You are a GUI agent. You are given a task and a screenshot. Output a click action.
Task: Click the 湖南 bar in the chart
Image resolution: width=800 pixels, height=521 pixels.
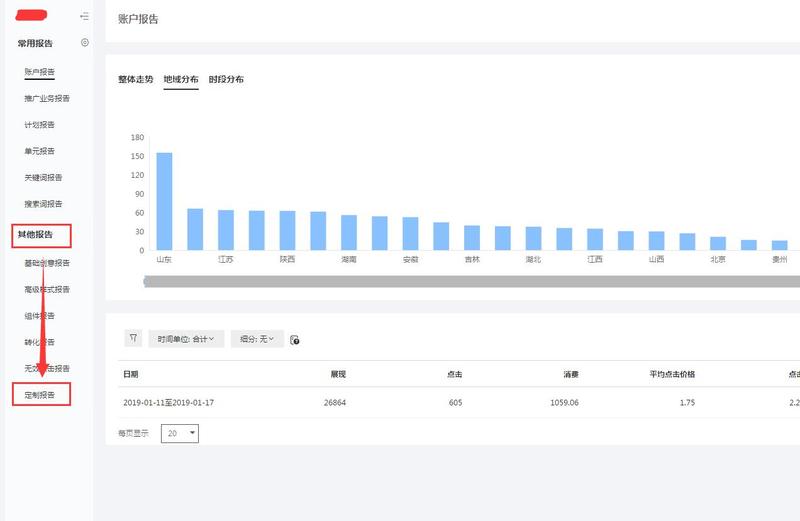point(349,232)
